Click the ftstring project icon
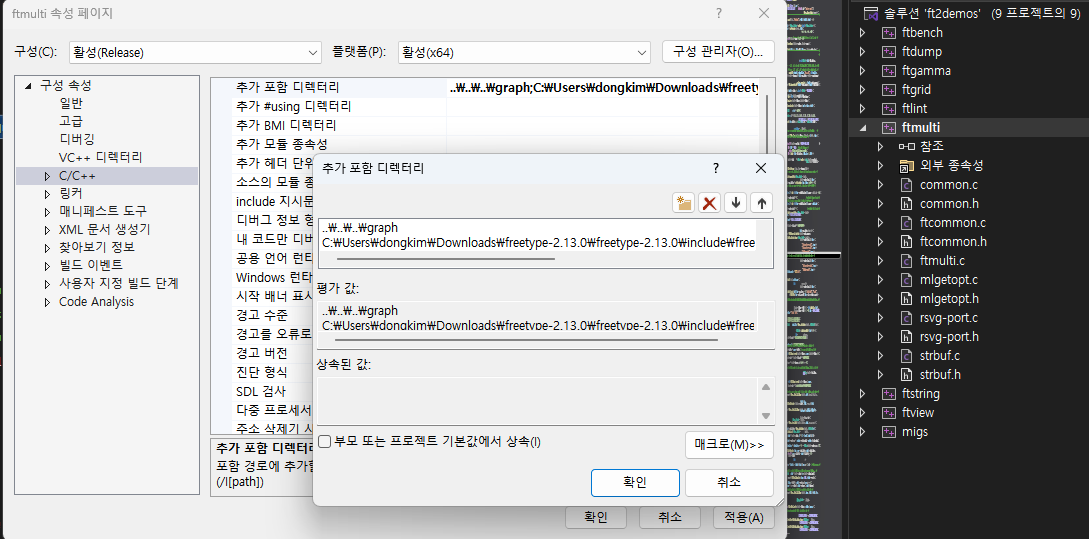This screenshot has height=539, width=1089. (x=889, y=394)
